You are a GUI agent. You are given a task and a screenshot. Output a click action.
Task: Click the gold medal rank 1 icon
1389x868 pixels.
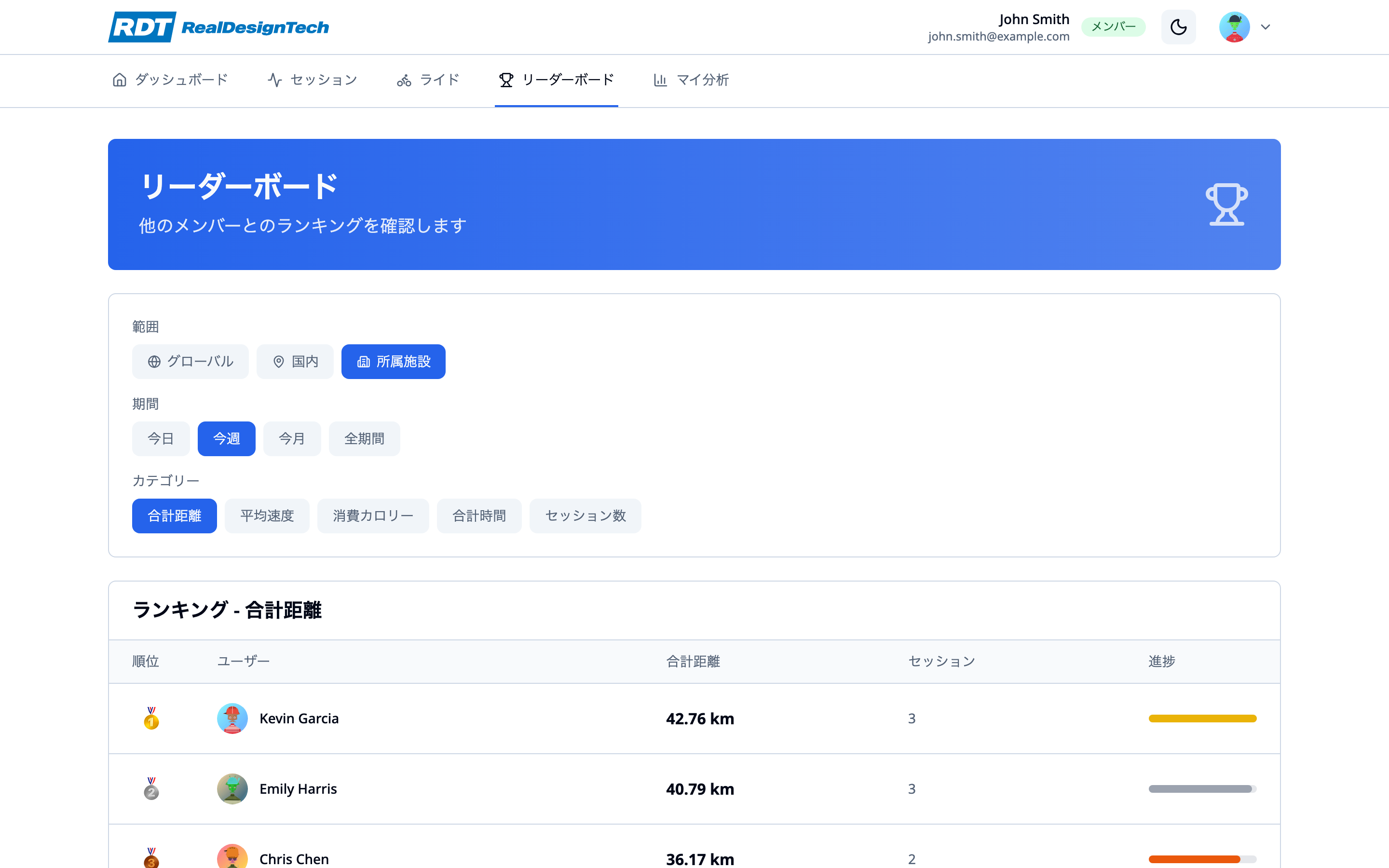coord(151,718)
